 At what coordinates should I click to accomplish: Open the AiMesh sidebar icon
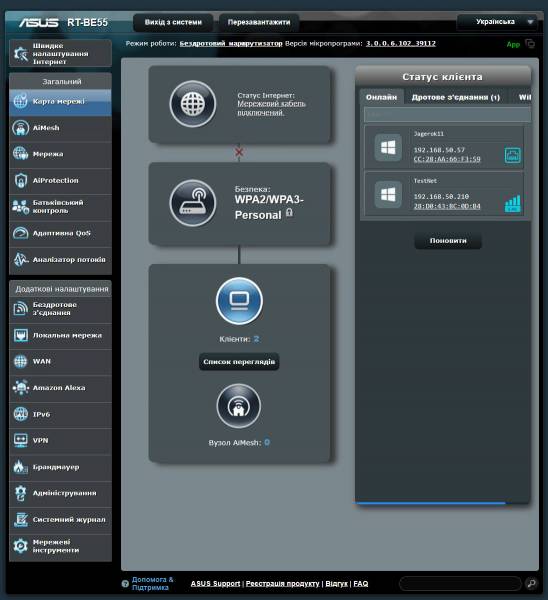click(x=21, y=128)
